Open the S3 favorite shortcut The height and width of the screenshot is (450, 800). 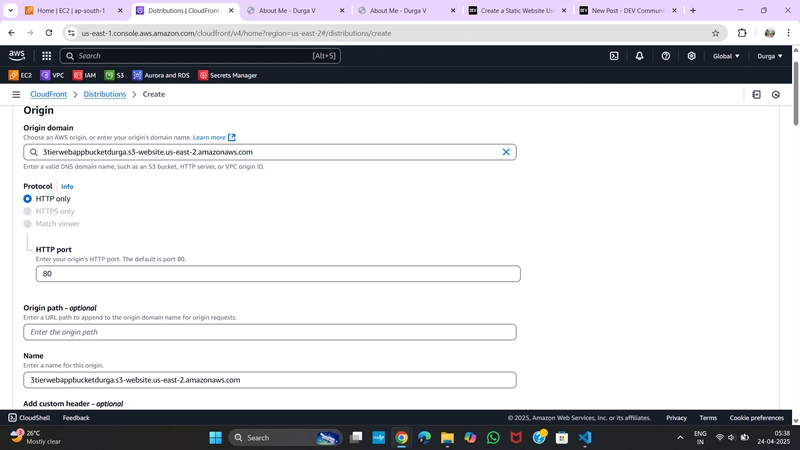tap(114, 76)
